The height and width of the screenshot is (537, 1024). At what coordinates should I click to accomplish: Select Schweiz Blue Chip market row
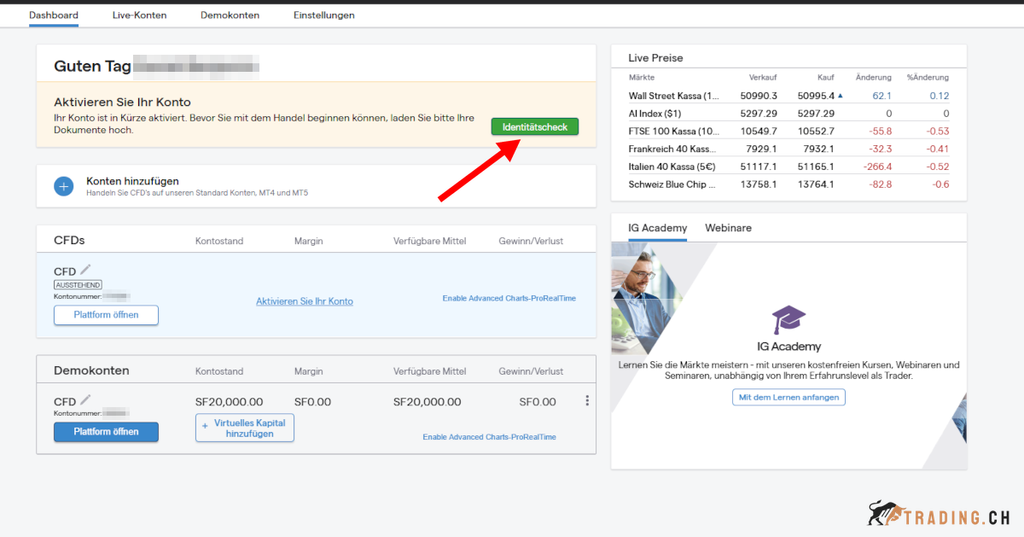point(789,184)
